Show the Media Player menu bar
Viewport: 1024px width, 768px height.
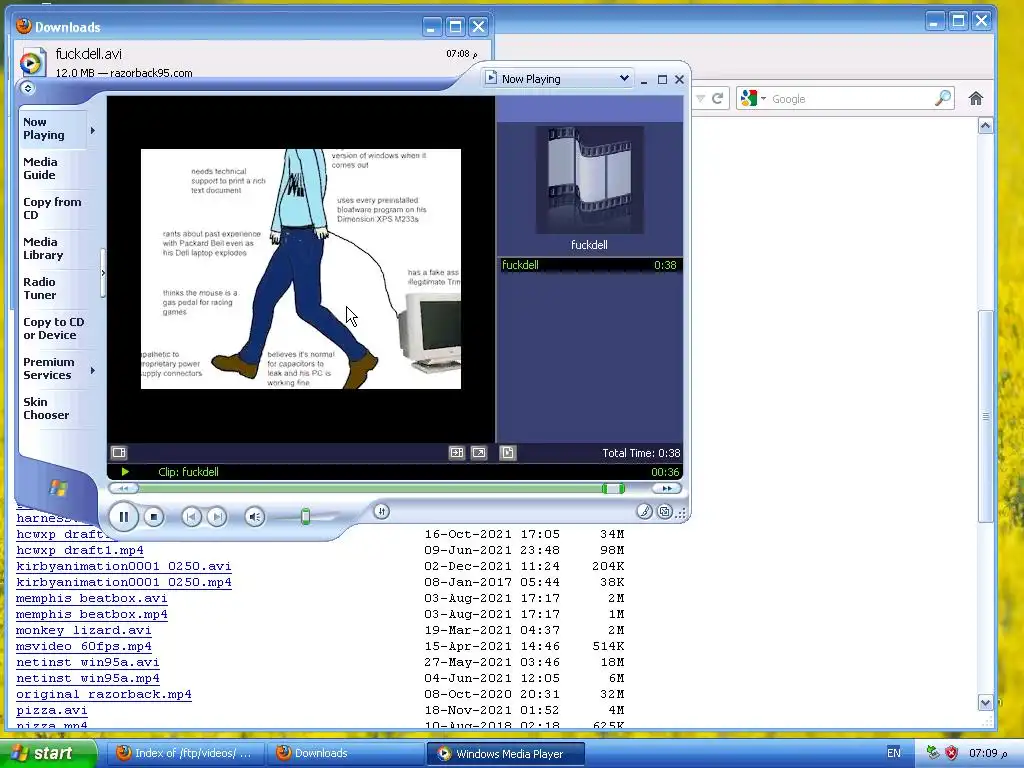point(27,88)
